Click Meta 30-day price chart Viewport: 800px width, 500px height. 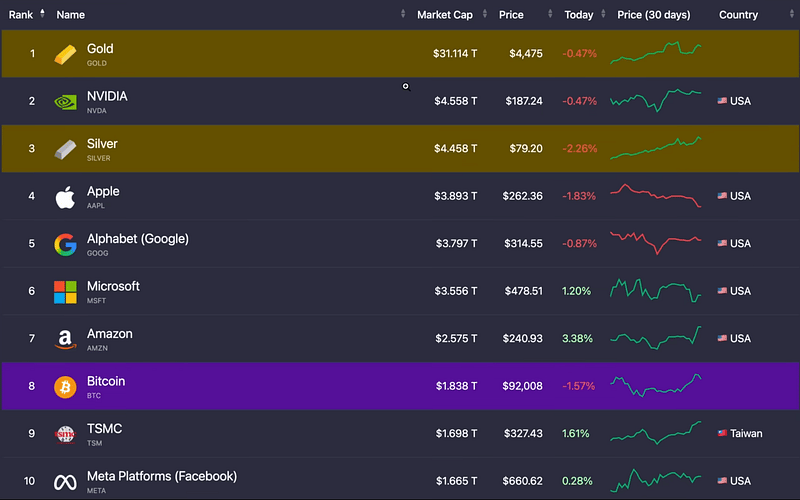(656, 480)
